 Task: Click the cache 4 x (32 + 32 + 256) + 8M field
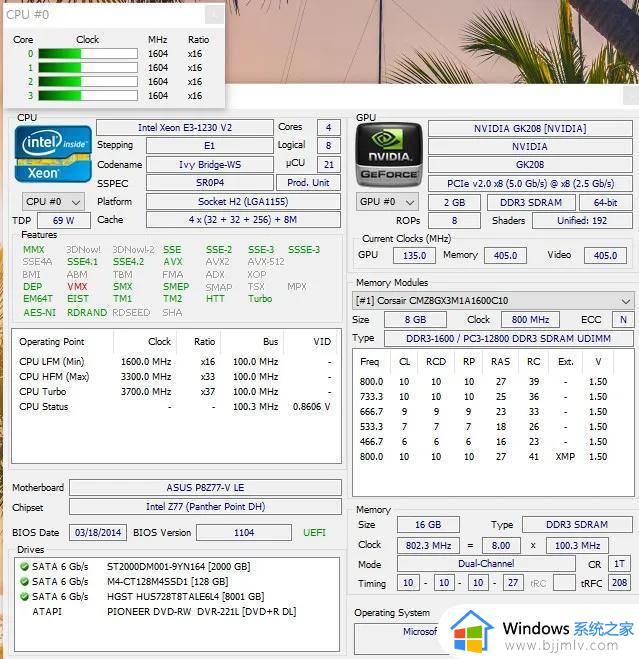[x=243, y=220]
